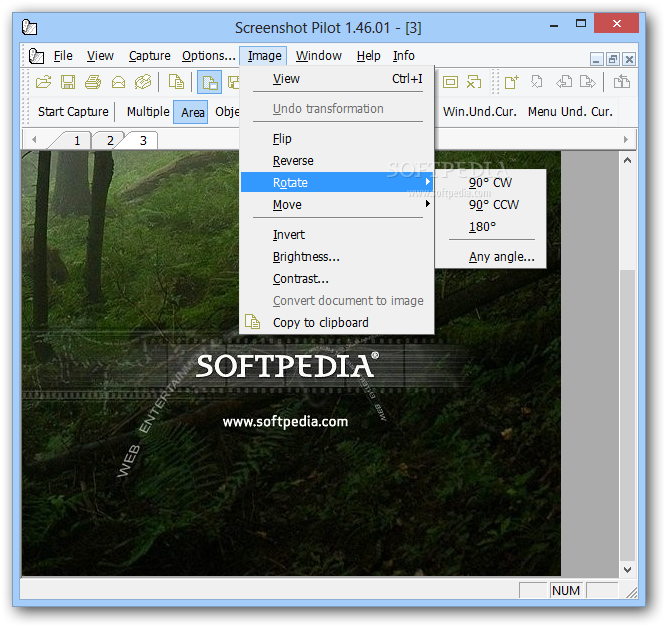Toggle the Multiple capture mode

[x=148, y=112]
